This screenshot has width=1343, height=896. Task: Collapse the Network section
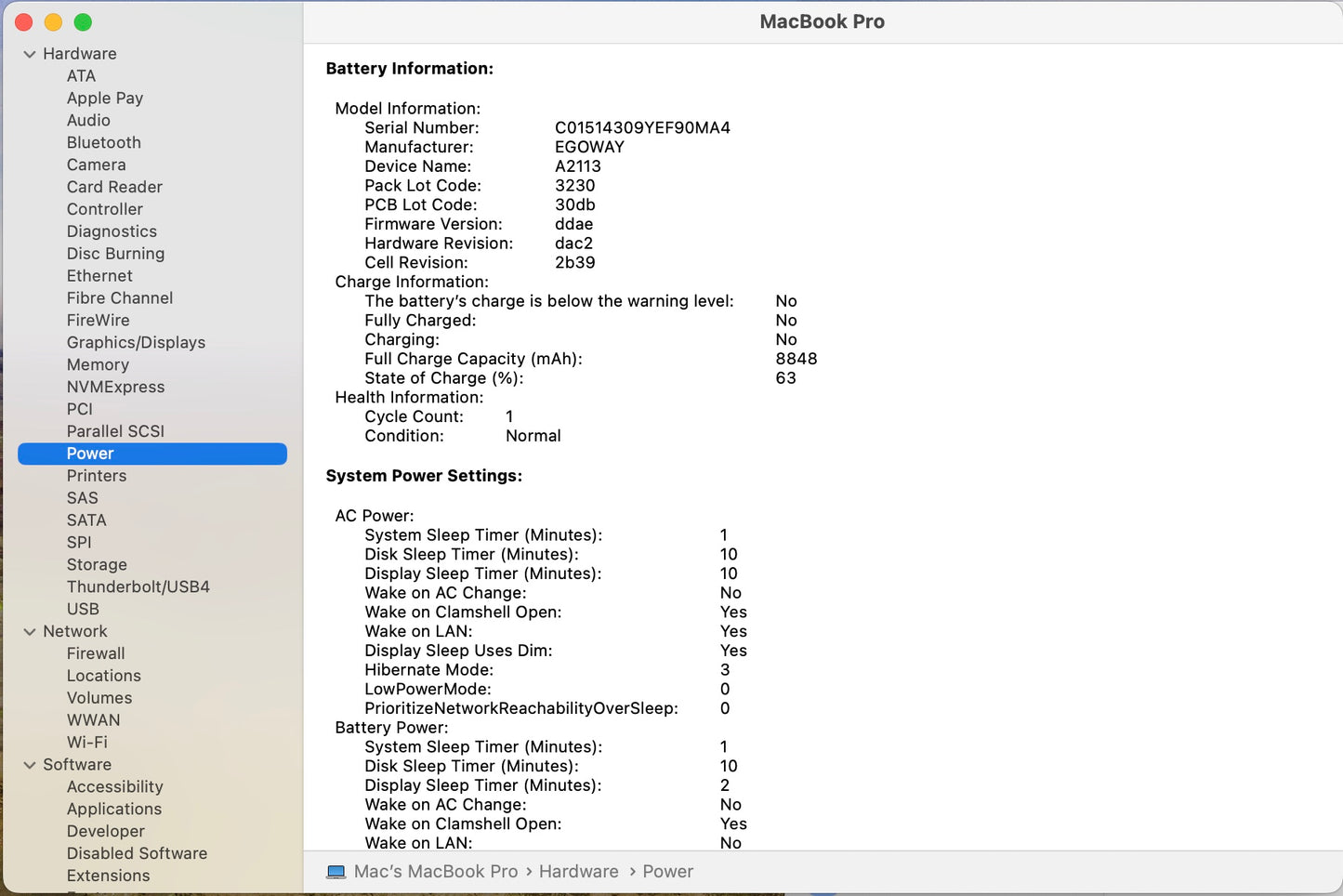coord(30,631)
